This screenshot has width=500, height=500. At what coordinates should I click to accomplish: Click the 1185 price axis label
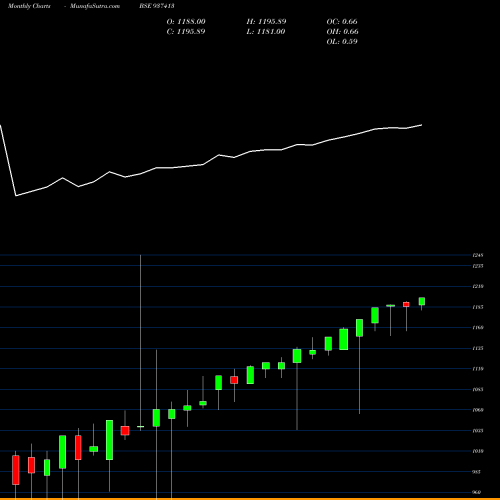478,307
